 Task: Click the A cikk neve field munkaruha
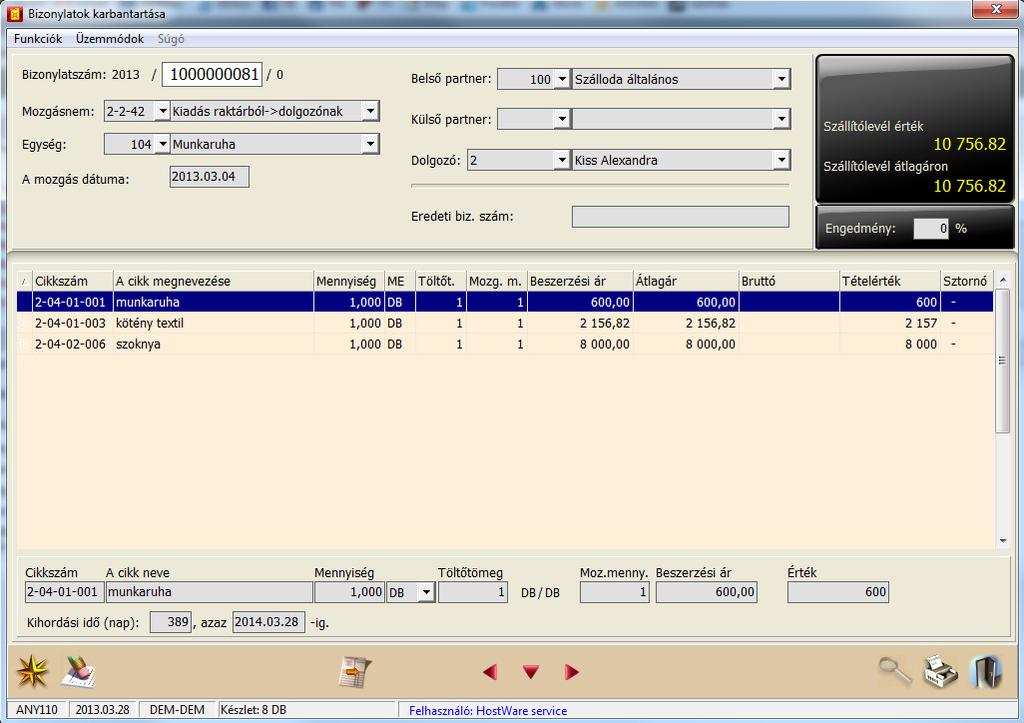[209, 592]
